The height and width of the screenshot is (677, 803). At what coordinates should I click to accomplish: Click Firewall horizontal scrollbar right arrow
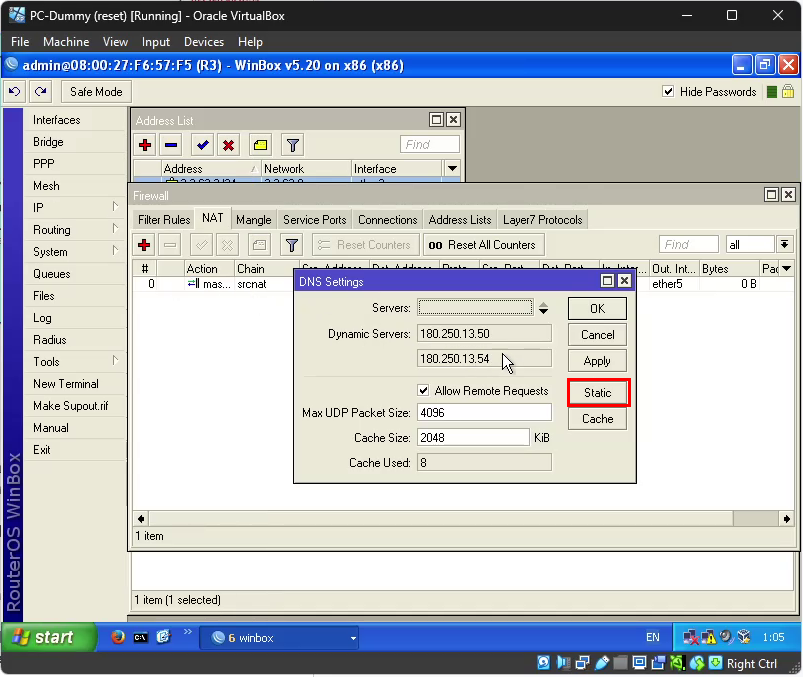787,519
